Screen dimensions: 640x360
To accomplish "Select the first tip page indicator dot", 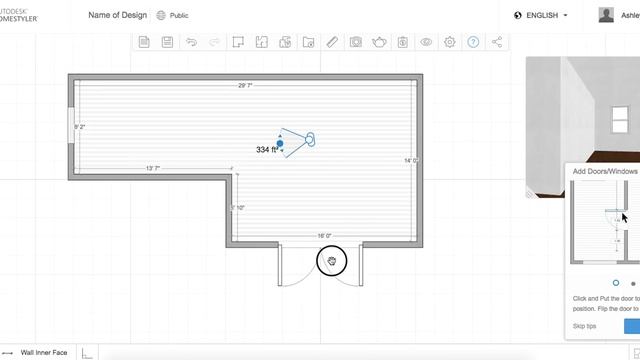I will pyautogui.click(x=616, y=283).
